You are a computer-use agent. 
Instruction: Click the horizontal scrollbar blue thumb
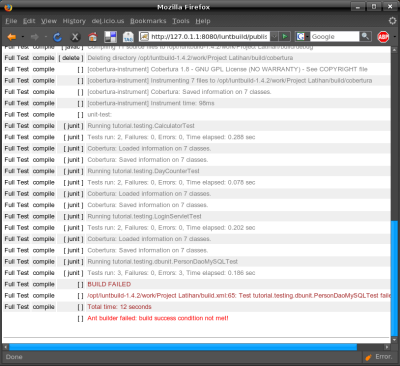[x=183, y=347]
